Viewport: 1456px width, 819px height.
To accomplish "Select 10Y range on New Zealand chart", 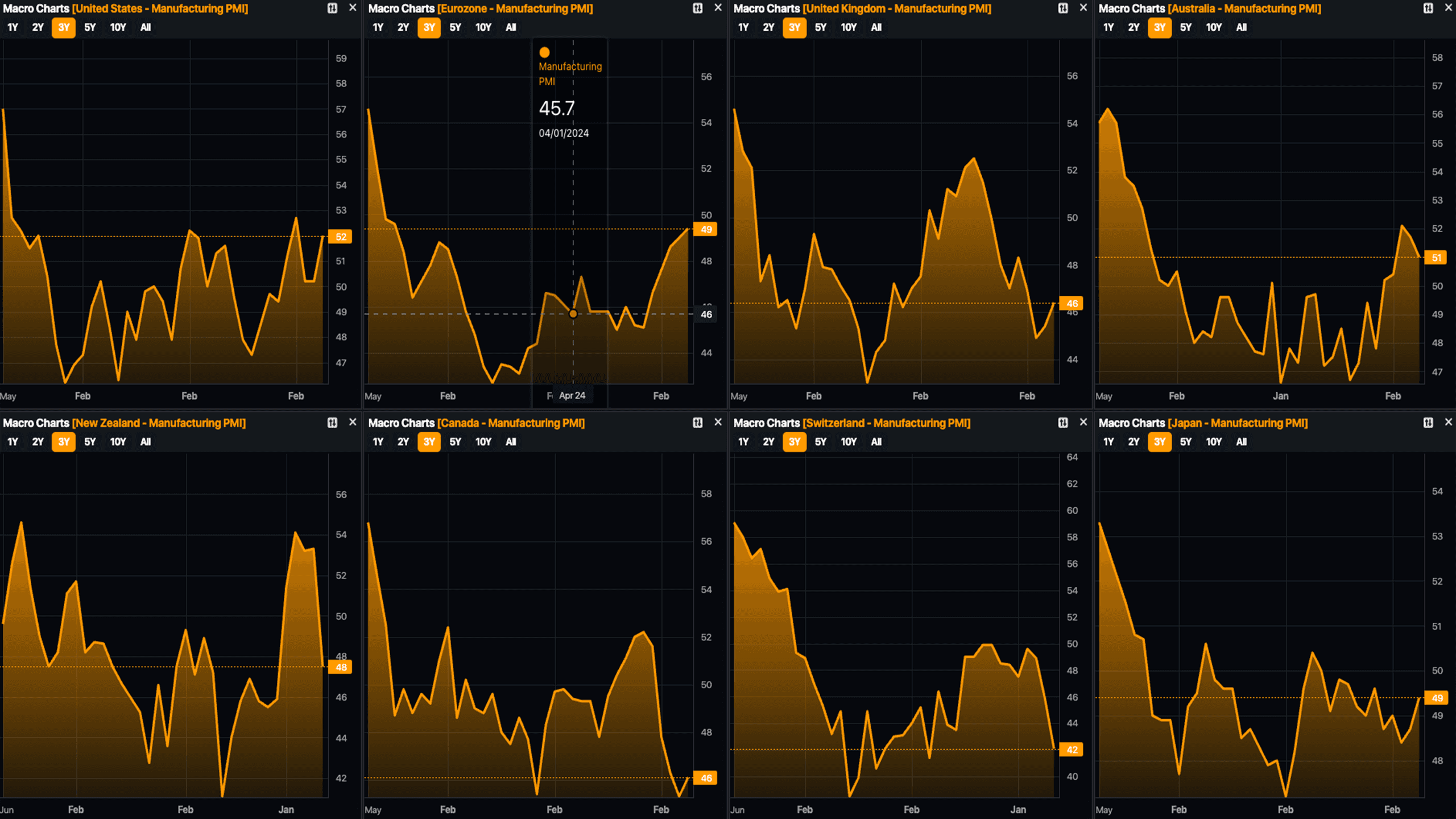I will 118,442.
